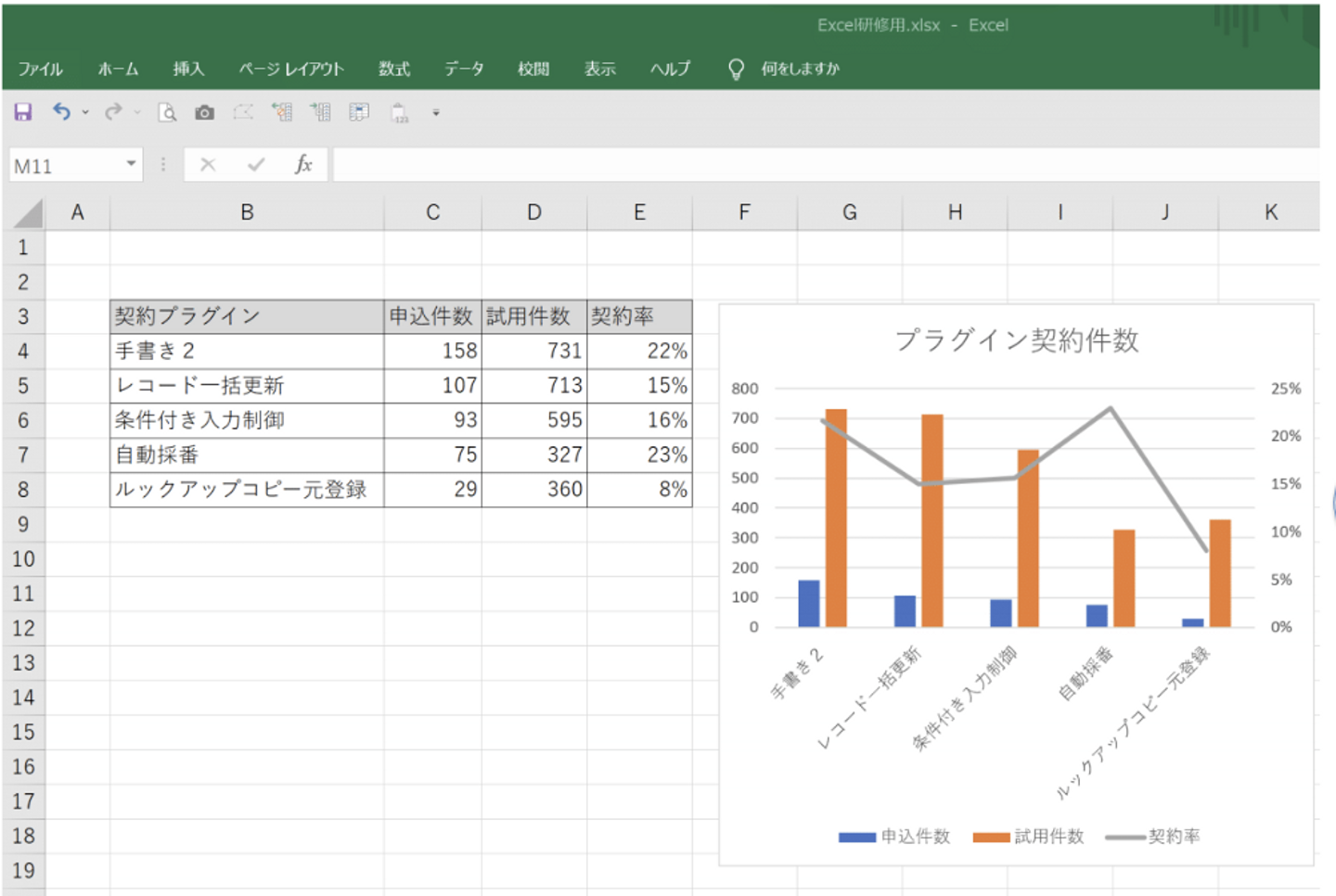Image resolution: width=1336 pixels, height=896 pixels.
Task: Click the Save icon in quick access toolbar
Action: point(23,112)
